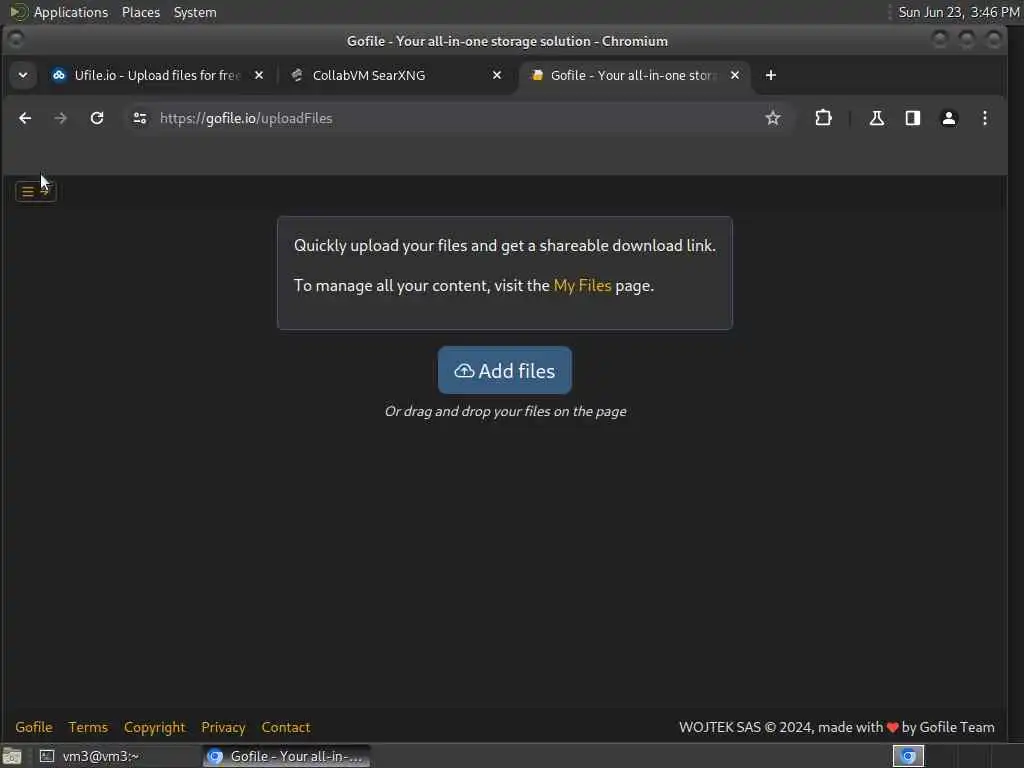1024x768 pixels.
Task: Close the Gofile tab
Action: 735,75
